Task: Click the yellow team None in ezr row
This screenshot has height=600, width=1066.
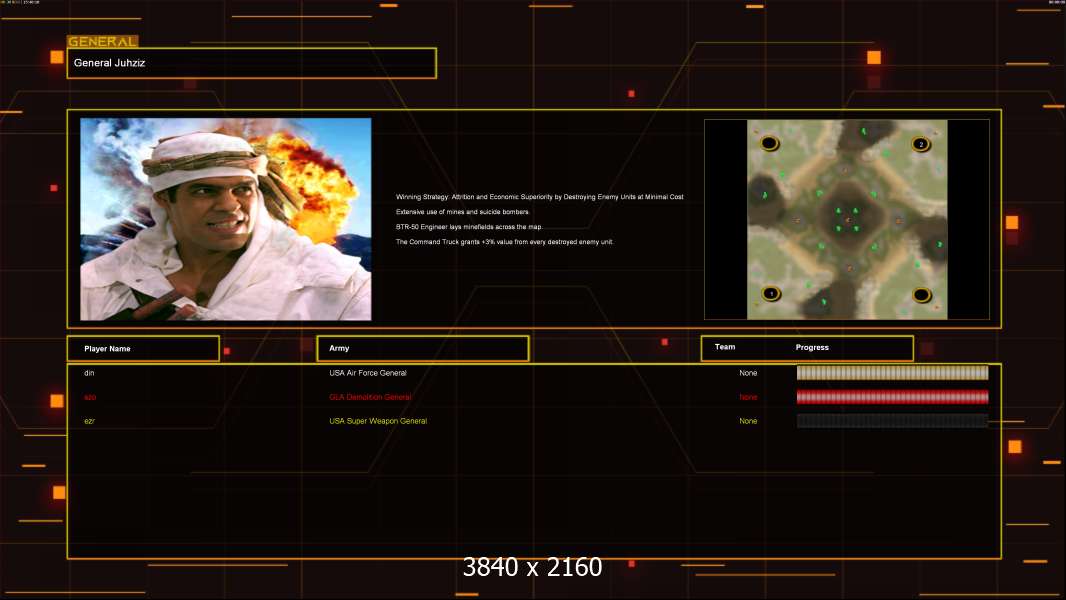Action: pos(748,421)
